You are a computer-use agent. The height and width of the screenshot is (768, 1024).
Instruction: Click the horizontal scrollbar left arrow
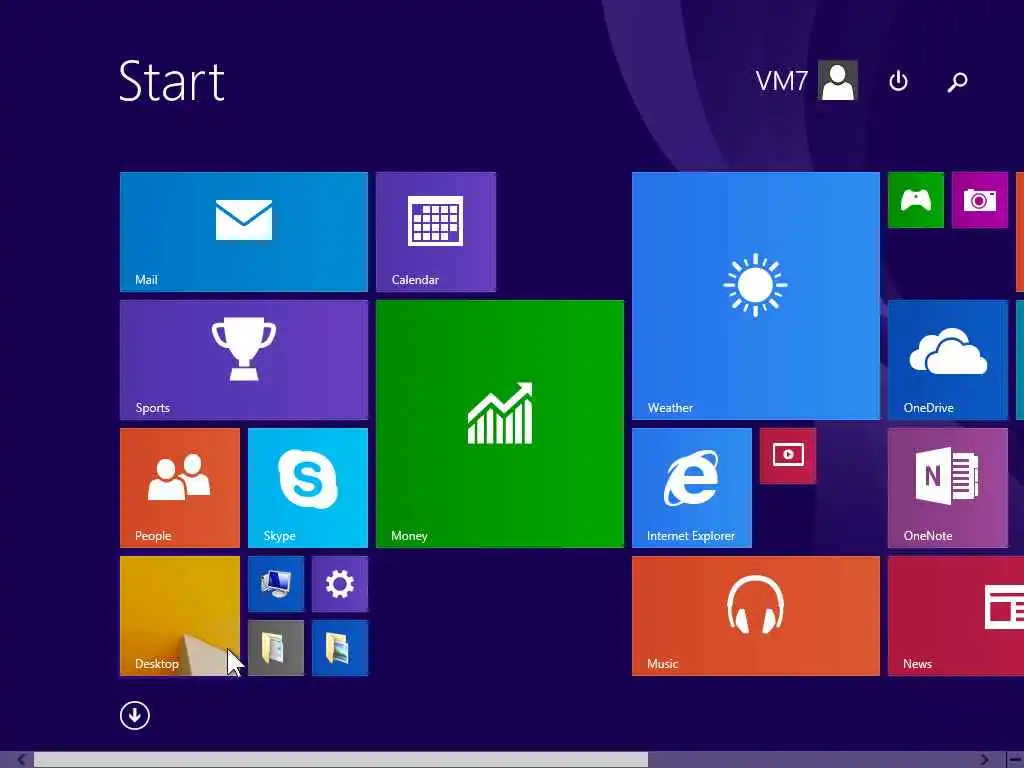point(22,760)
